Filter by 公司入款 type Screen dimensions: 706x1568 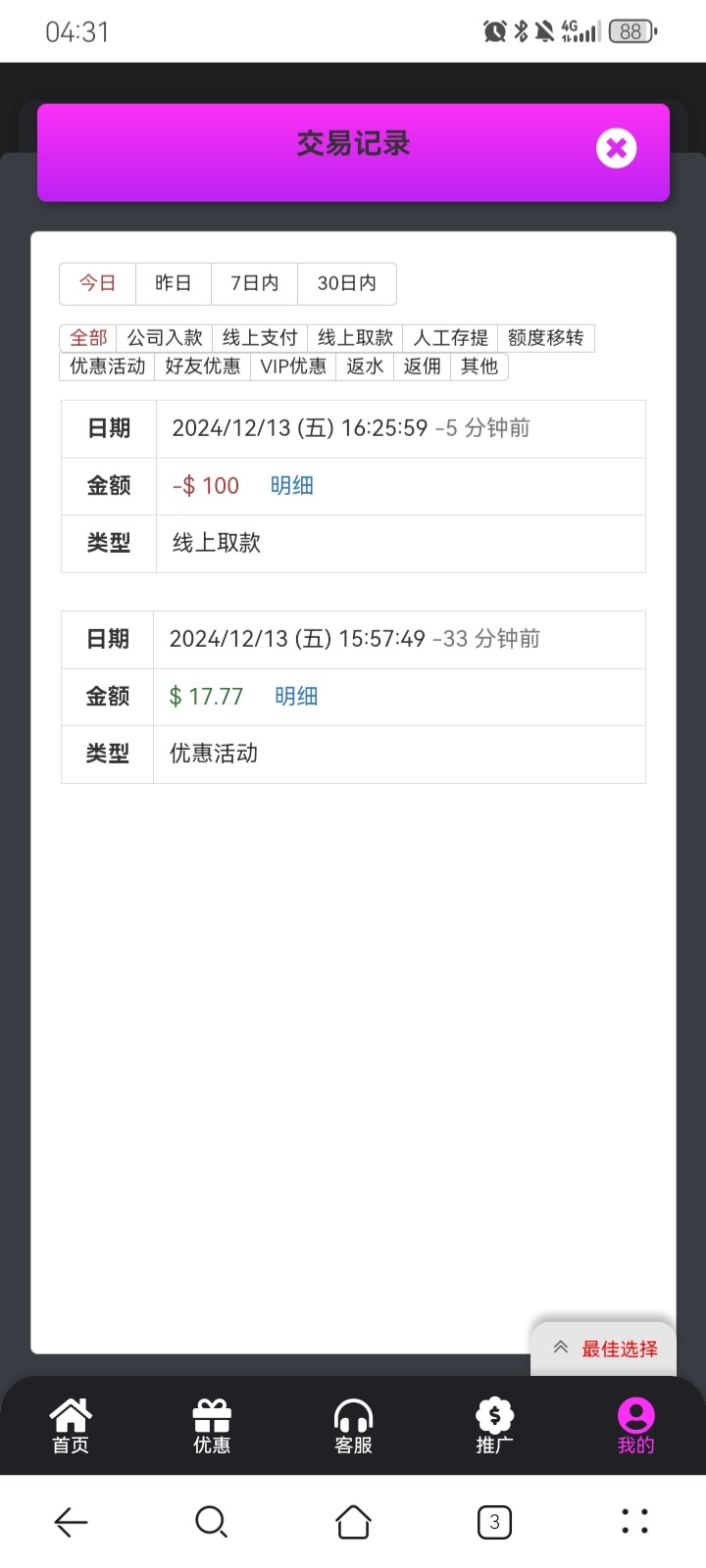click(x=165, y=338)
